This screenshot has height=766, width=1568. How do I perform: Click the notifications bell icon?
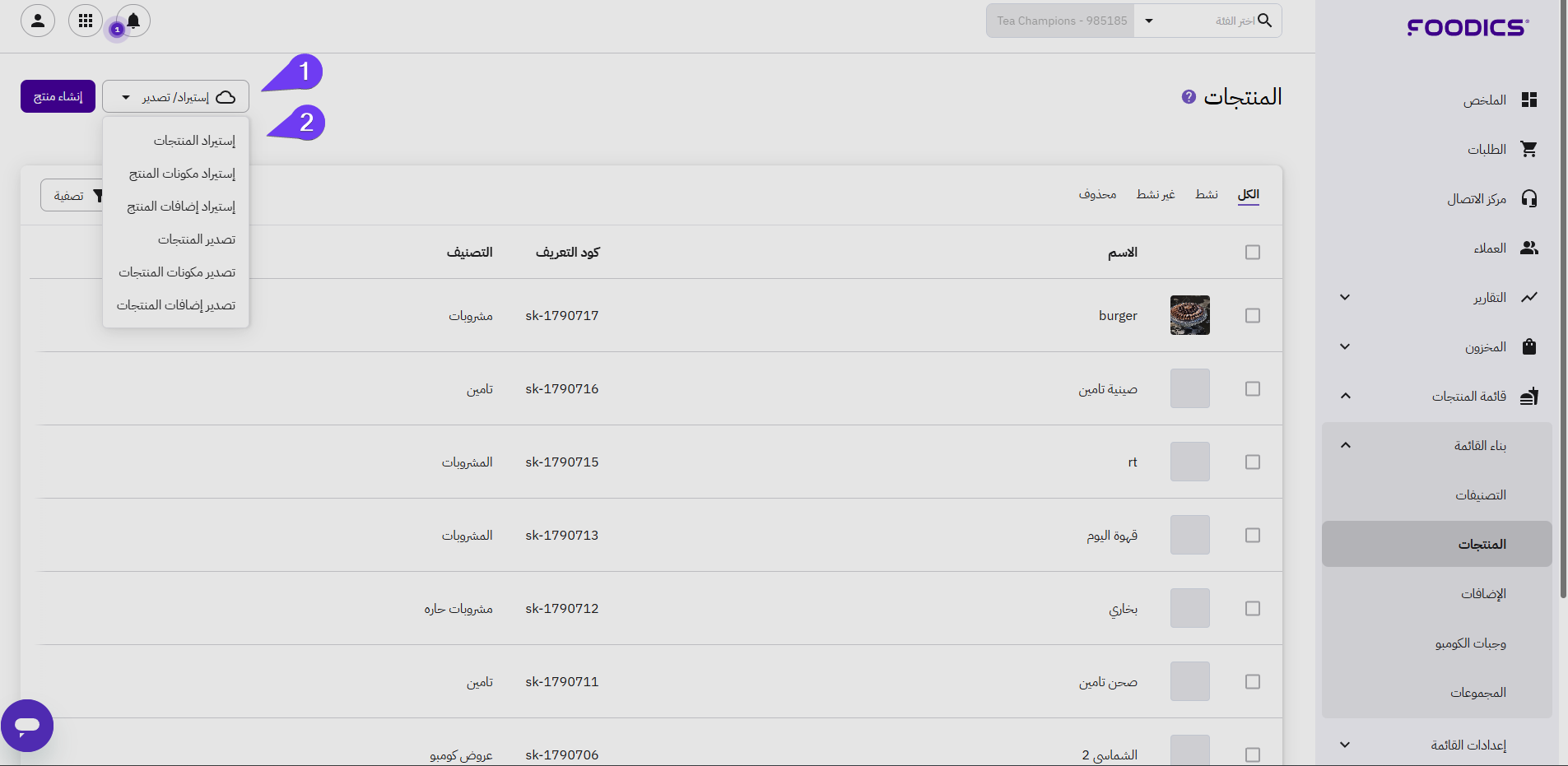pyautogui.click(x=133, y=21)
